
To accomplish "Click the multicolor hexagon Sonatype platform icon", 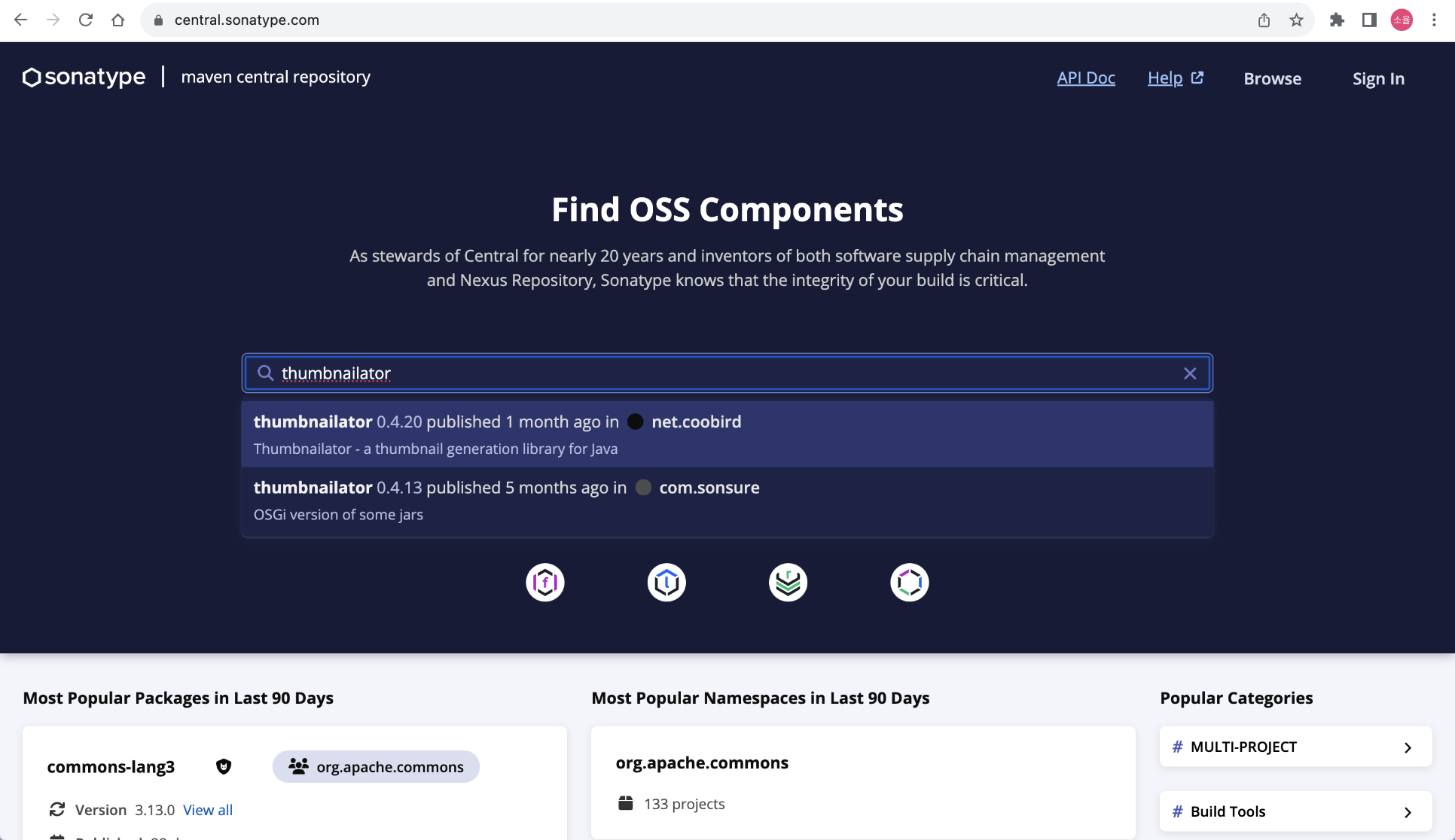I will pos(909,582).
